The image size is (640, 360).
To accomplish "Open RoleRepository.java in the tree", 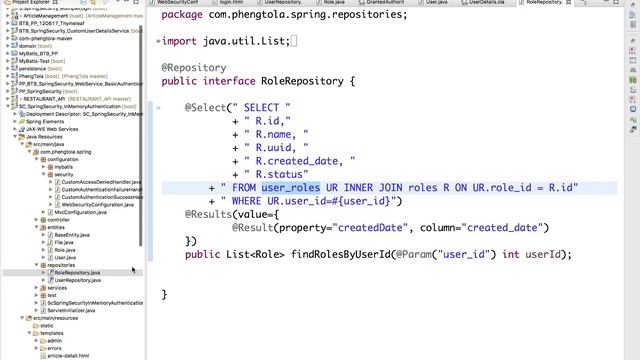I will [x=77, y=273].
